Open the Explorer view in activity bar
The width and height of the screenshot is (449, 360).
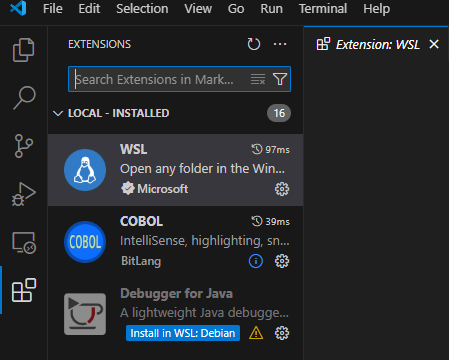click(23, 50)
